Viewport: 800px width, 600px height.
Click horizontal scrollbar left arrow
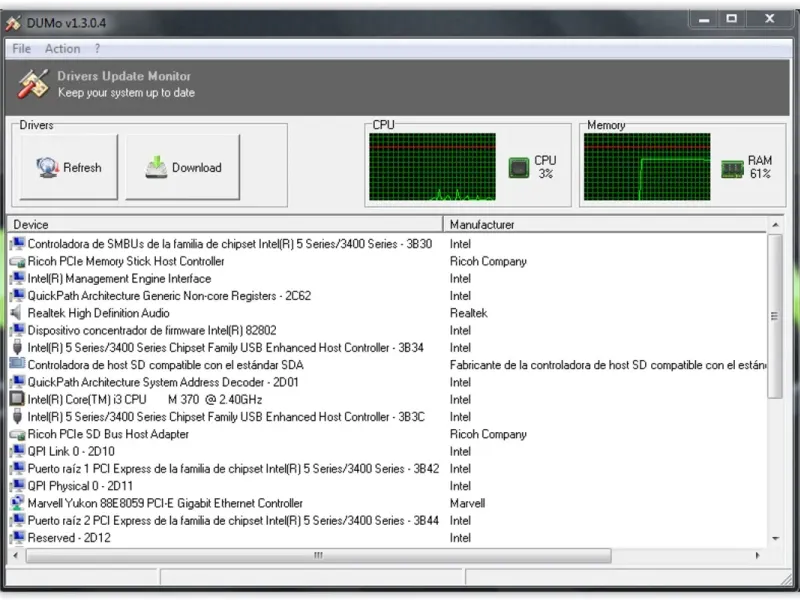(x=16, y=555)
